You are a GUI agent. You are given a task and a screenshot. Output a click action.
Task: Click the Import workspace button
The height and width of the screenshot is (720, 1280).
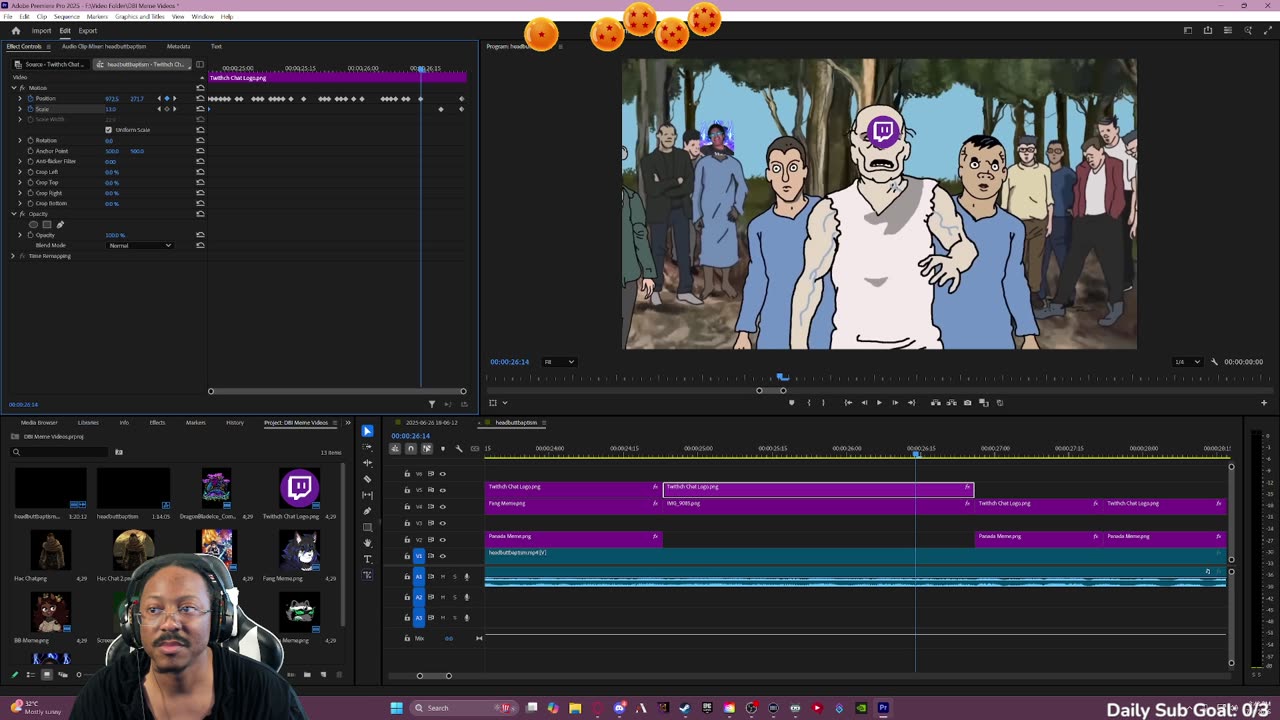click(x=41, y=30)
